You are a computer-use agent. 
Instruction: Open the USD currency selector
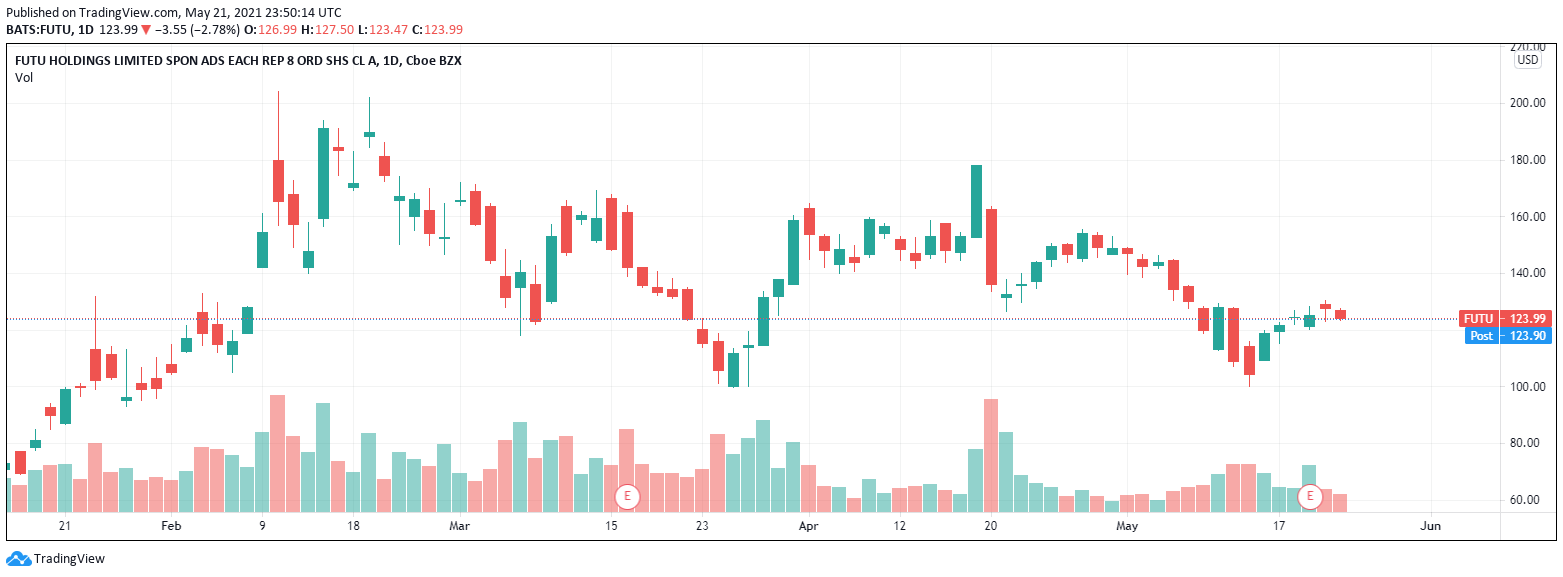click(x=1528, y=60)
